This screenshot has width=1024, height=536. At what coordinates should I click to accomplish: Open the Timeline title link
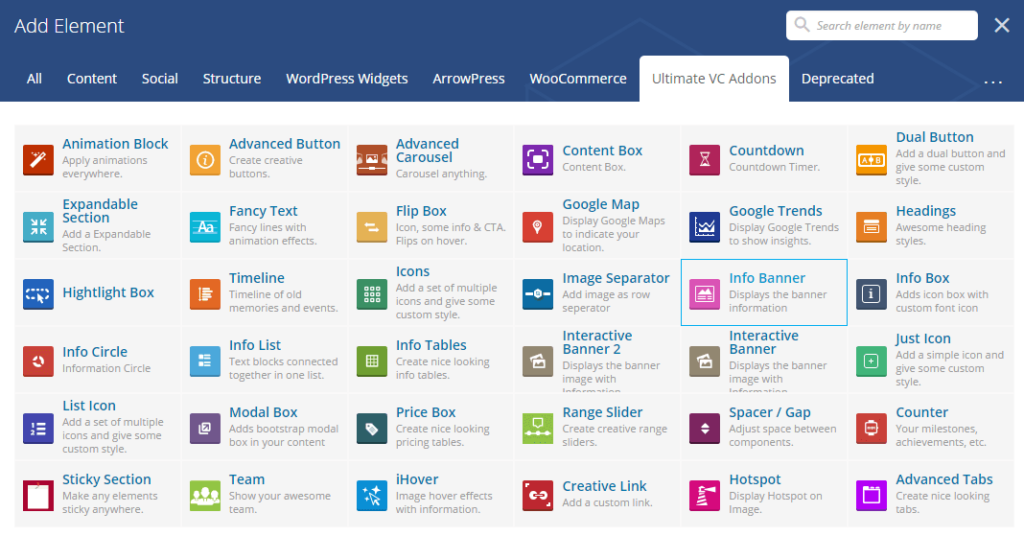pyautogui.click(x=257, y=278)
